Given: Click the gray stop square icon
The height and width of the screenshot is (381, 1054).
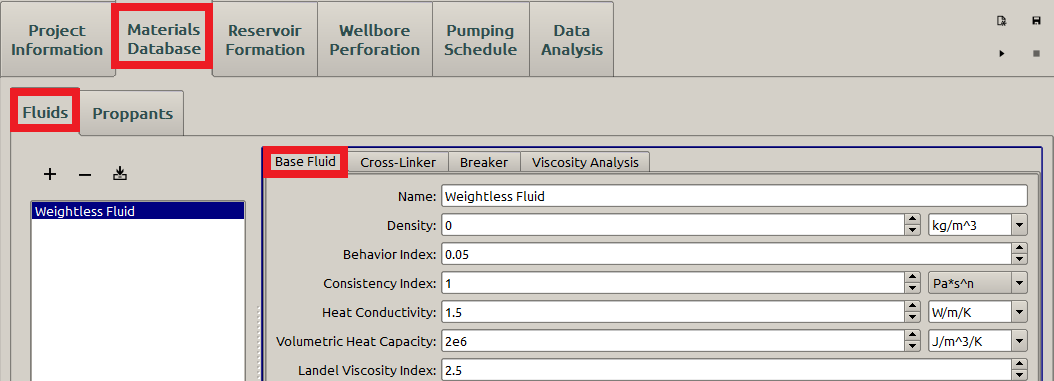Looking at the screenshot, I should coord(1037,53).
